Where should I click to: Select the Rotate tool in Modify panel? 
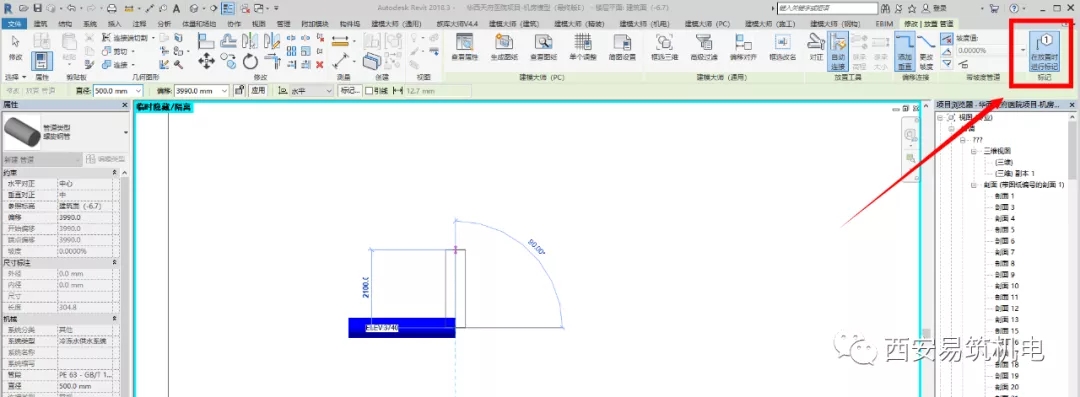click(x=250, y=61)
